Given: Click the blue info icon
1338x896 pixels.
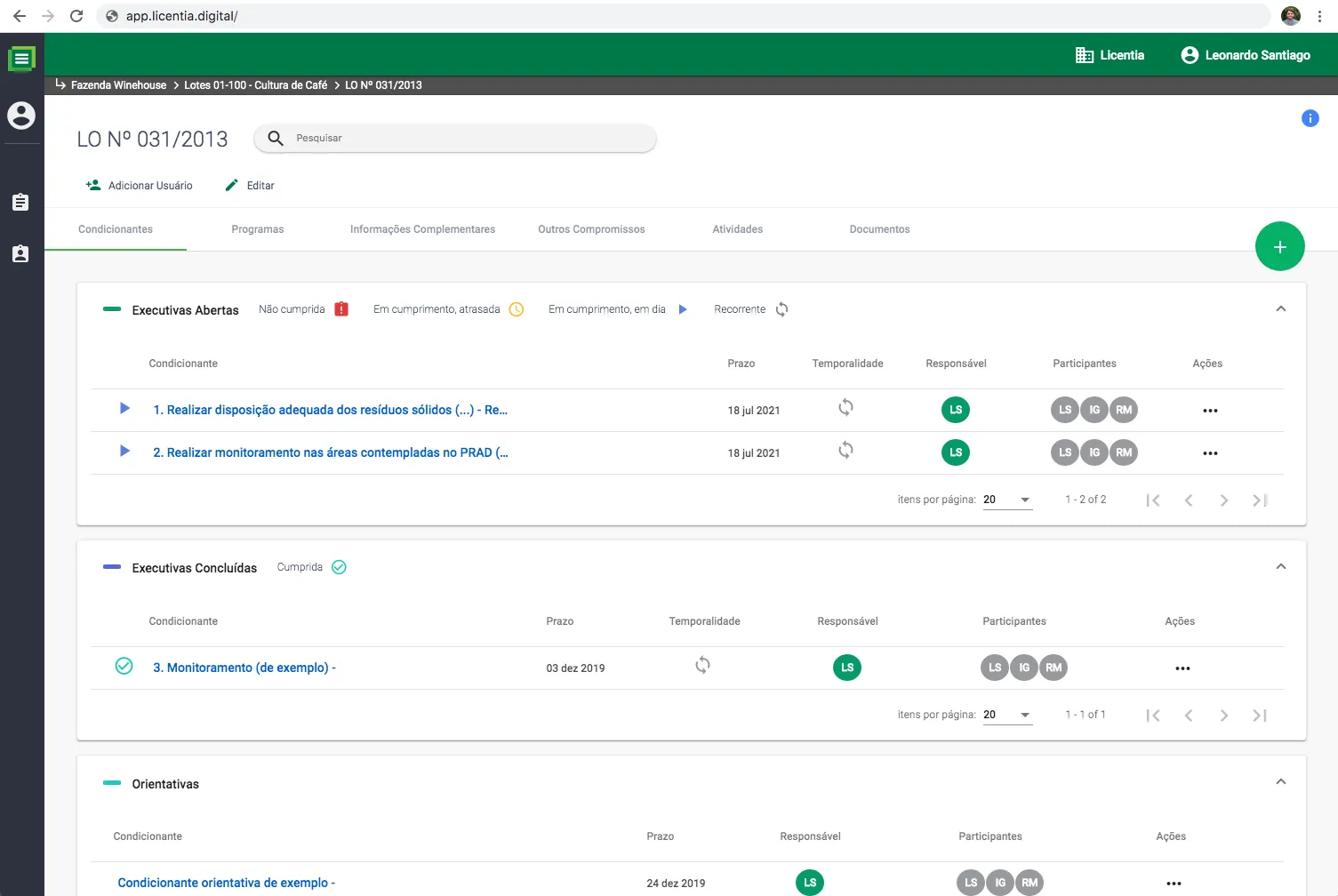Looking at the screenshot, I should tap(1310, 118).
